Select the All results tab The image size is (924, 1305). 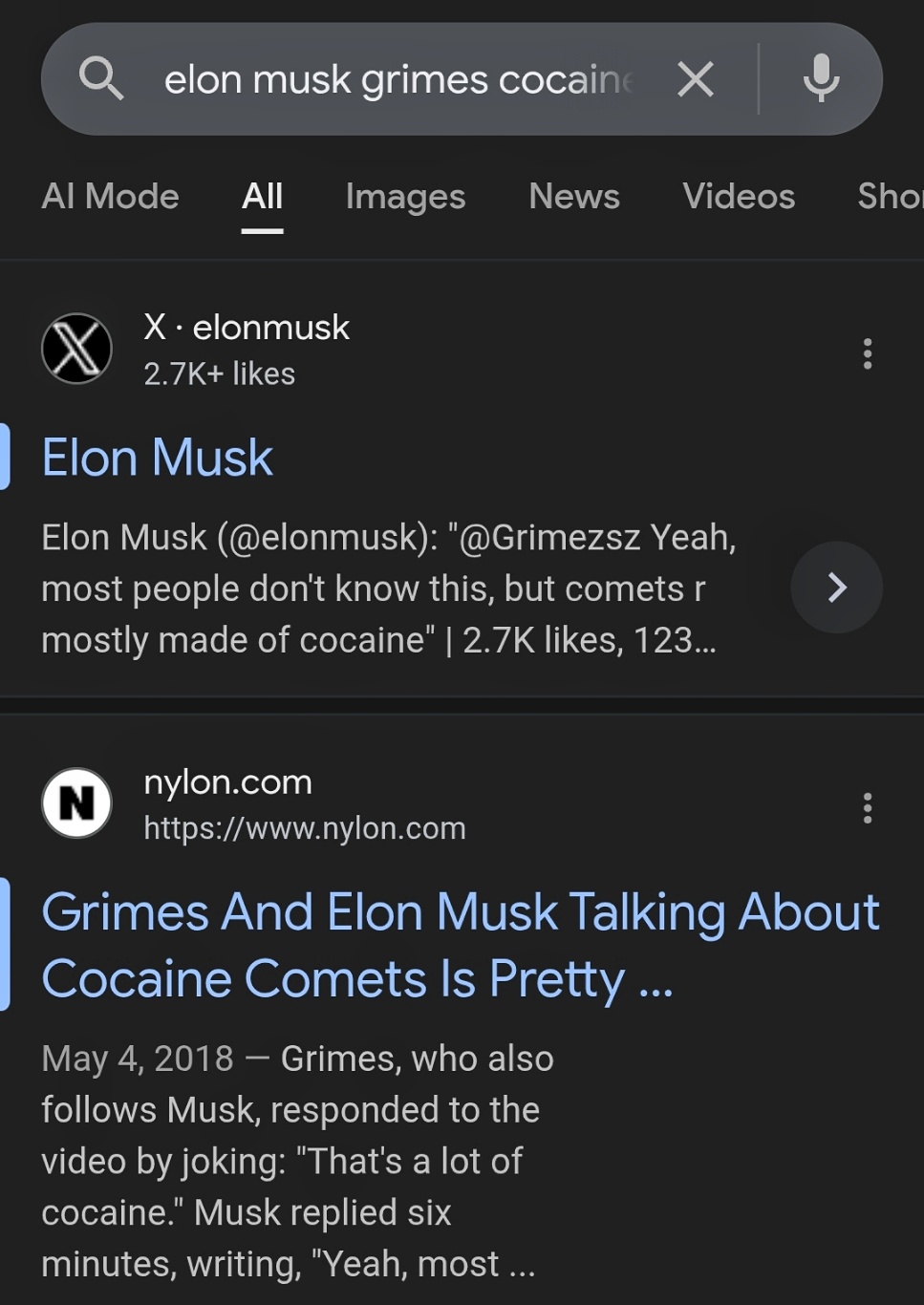click(262, 197)
